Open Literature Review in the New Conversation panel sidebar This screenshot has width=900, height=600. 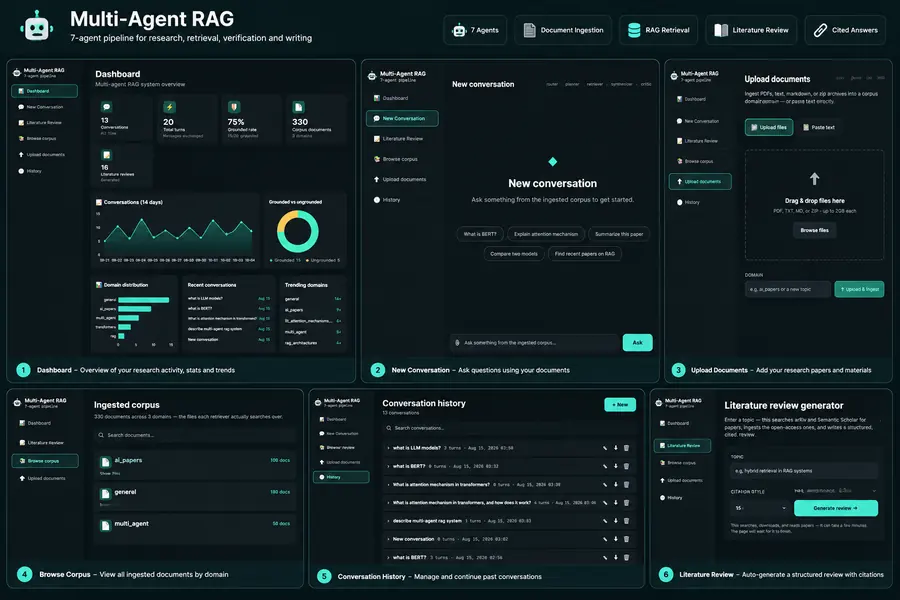[402, 139]
